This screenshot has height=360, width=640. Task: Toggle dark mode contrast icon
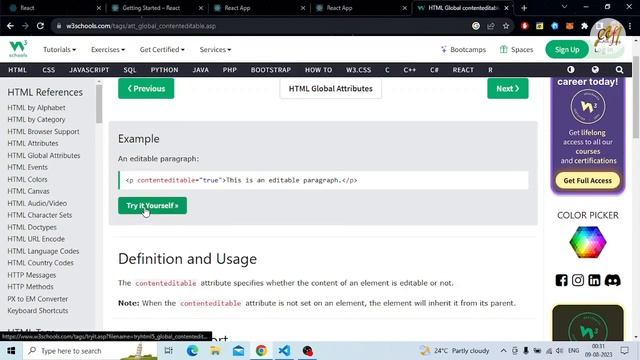(x=571, y=70)
